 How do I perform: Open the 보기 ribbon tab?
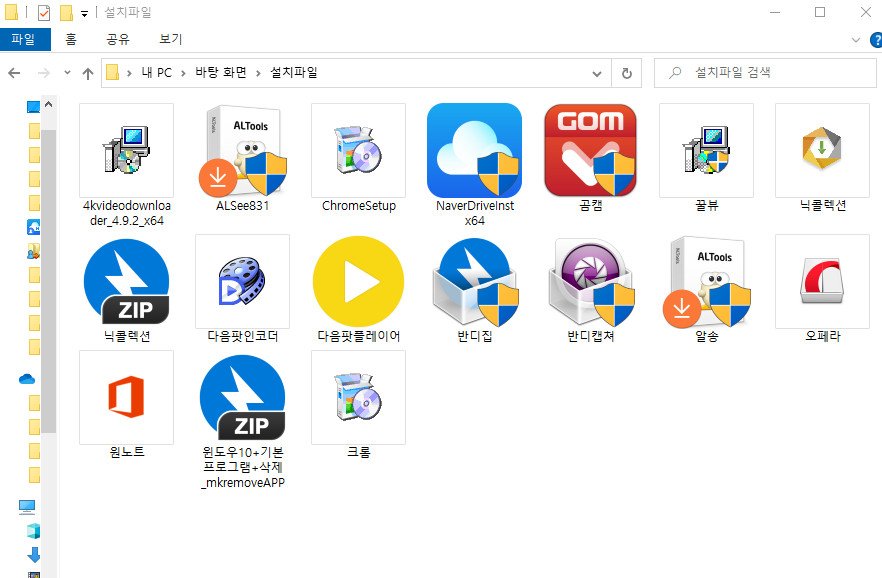tap(170, 39)
